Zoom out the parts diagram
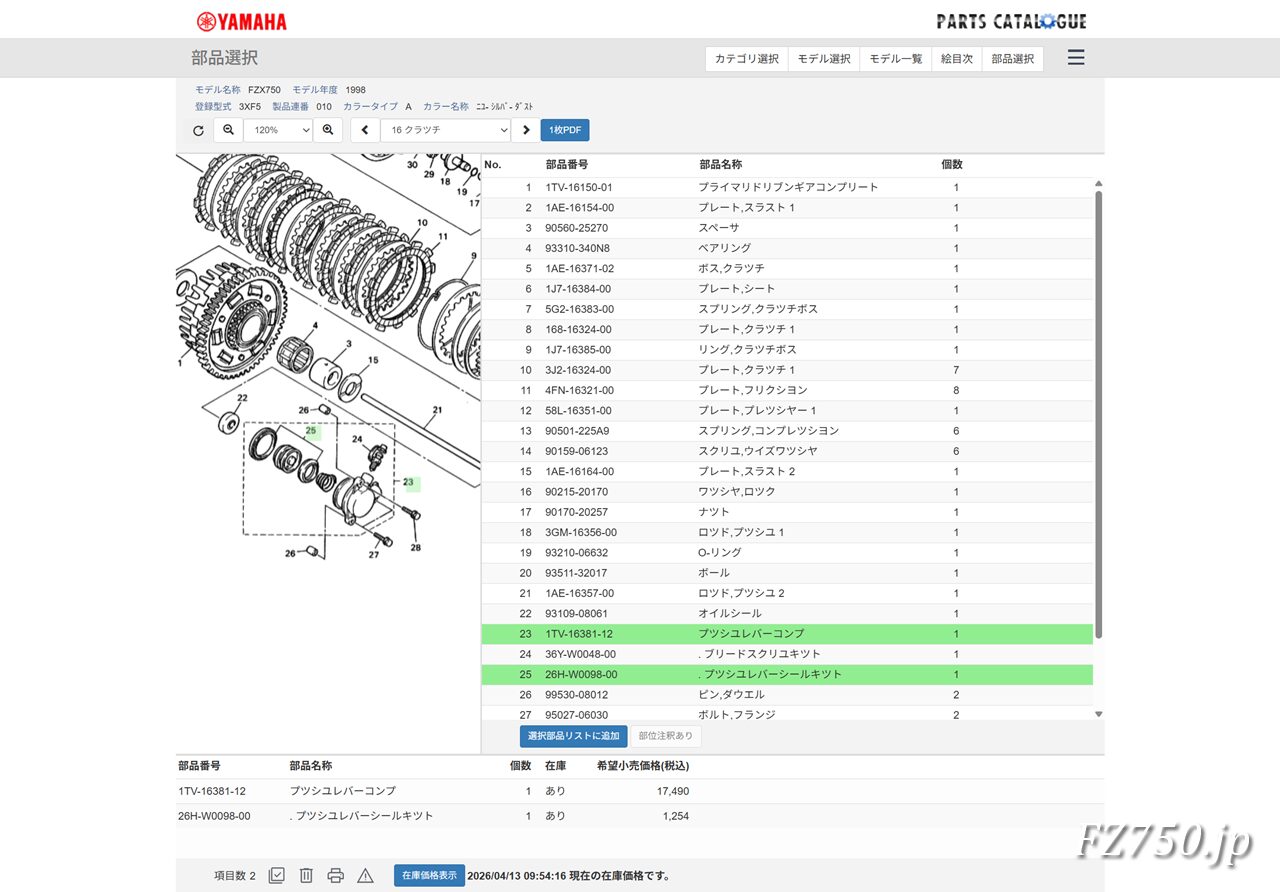This screenshot has width=1280, height=892. click(228, 130)
